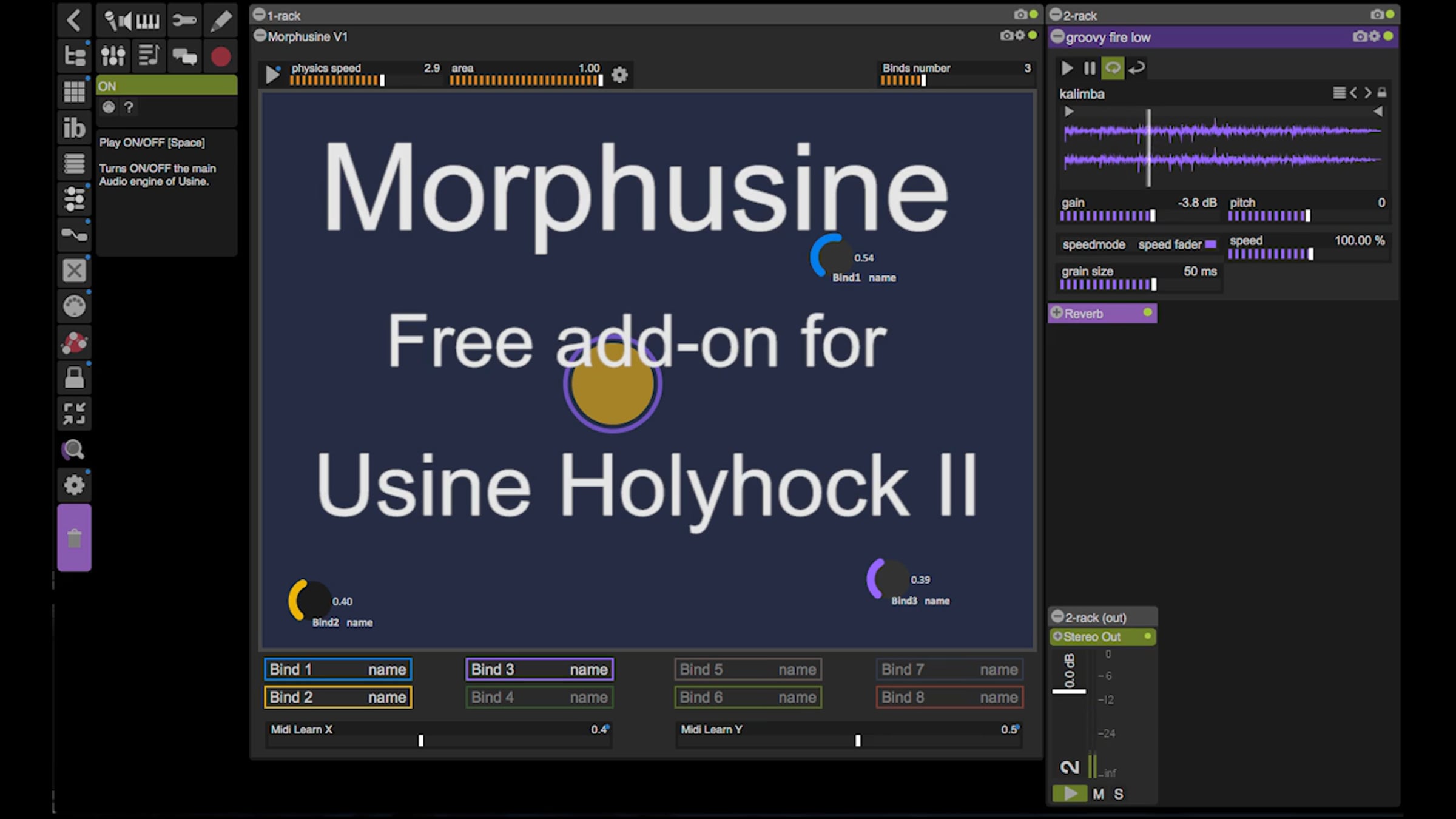Solo the 2-rack output with S

click(x=1119, y=794)
